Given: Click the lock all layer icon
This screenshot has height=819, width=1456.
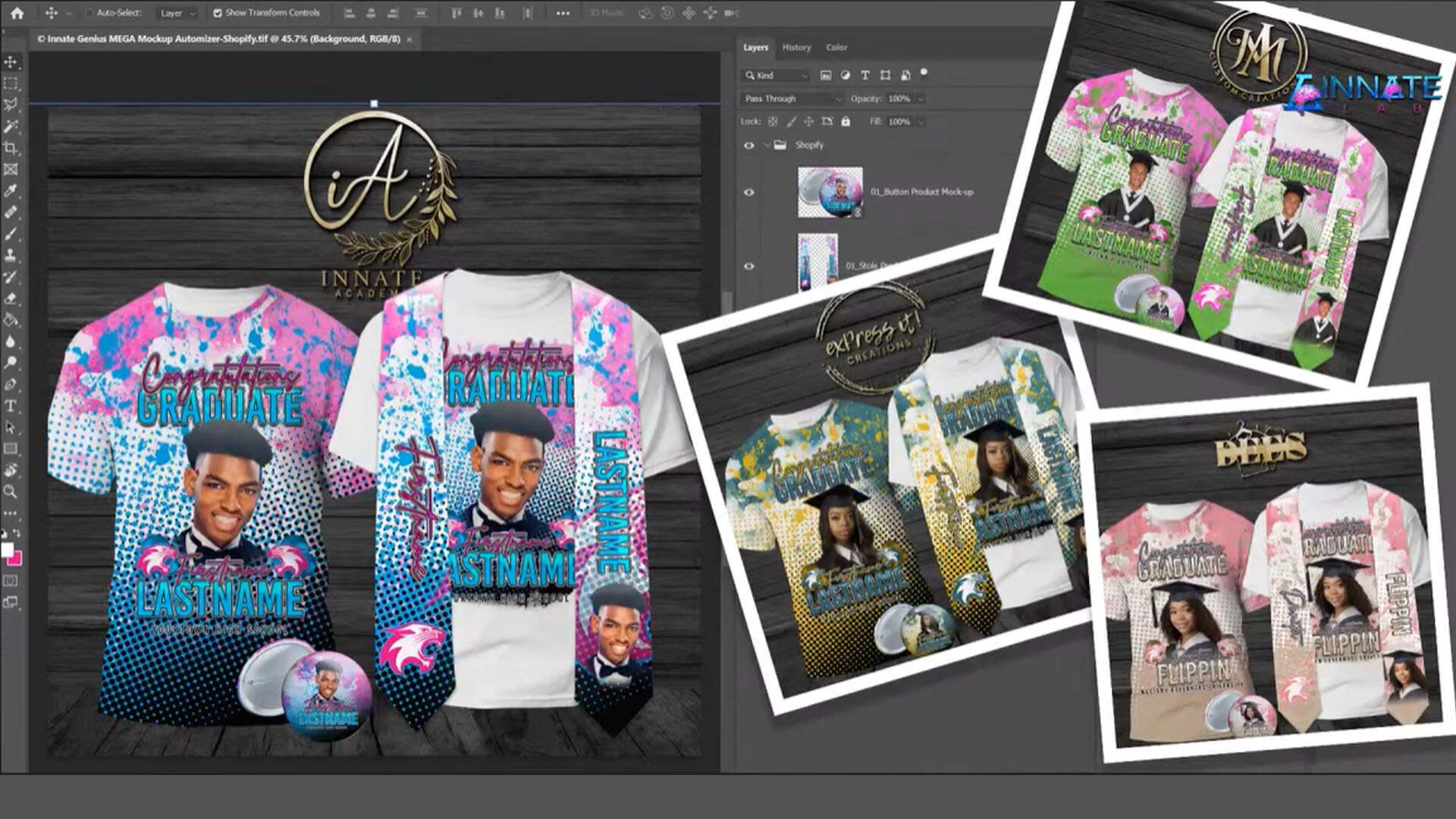Looking at the screenshot, I should coord(846,121).
